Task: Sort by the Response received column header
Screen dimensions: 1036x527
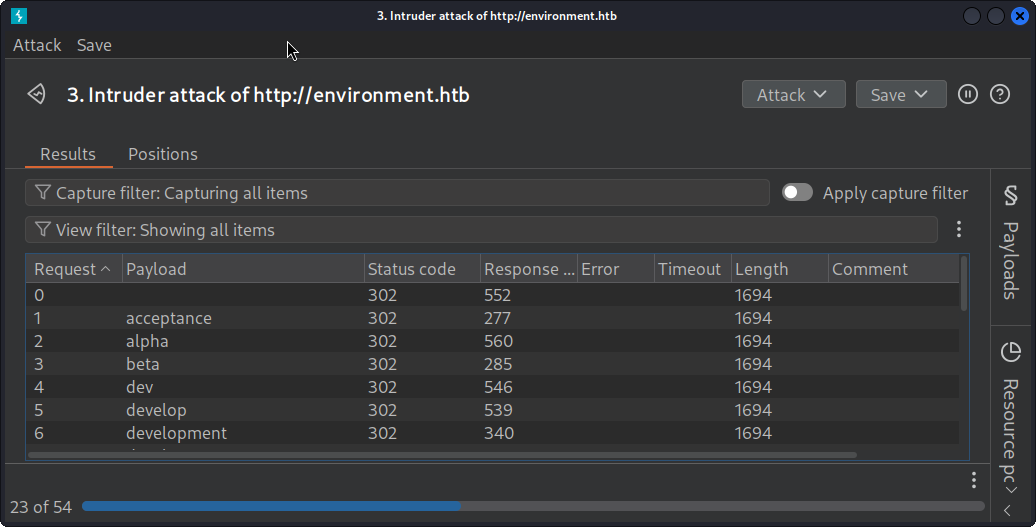Action: coord(529,269)
